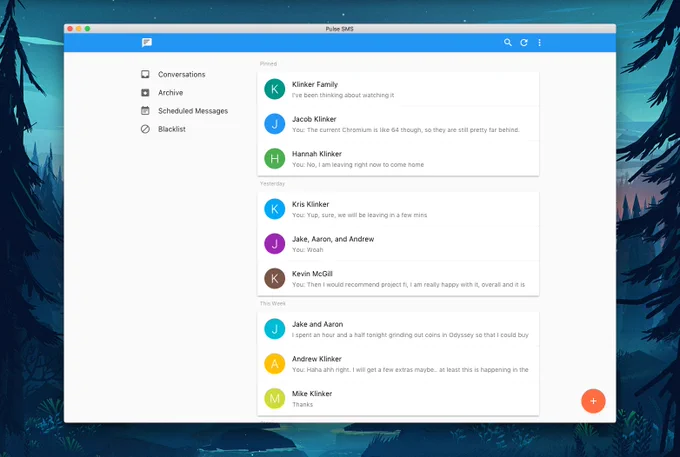Viewport: 680px width, 457px height.
Task: Open the Mike Klinker conversation name
Action: coord(312,393)
